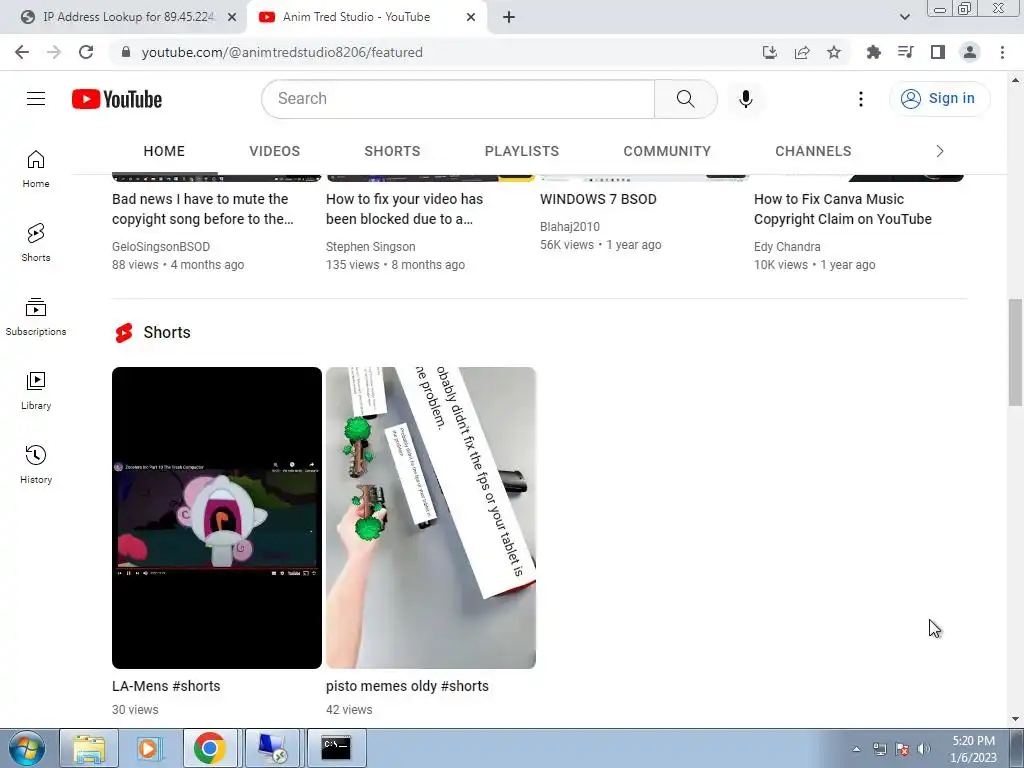Open LA-Mens #shorts thumbnail
Viewport: 1024px width, 768px height.
(x=217, y=518)
